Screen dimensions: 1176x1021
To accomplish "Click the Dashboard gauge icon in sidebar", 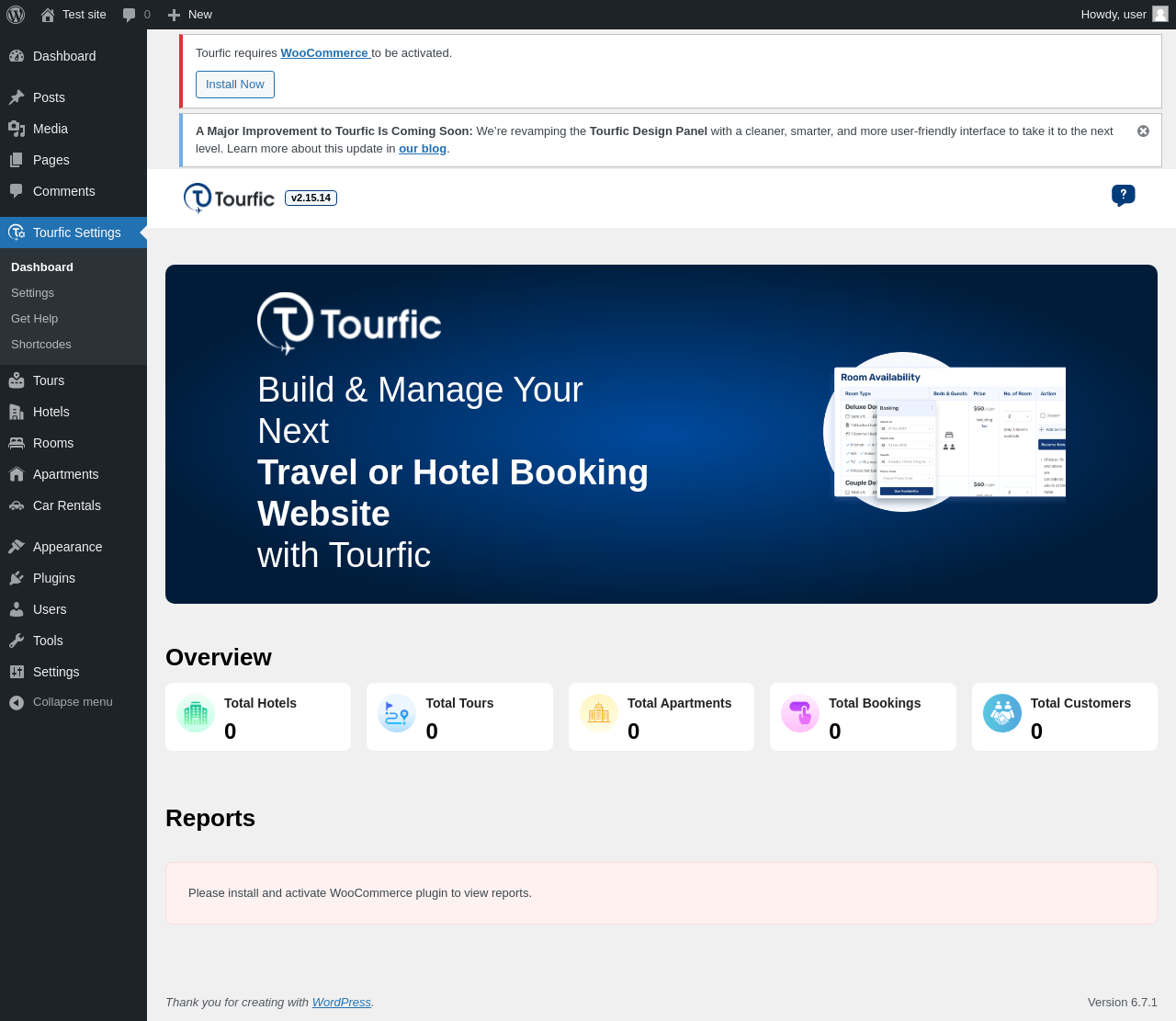I will (x=17, y=56).
